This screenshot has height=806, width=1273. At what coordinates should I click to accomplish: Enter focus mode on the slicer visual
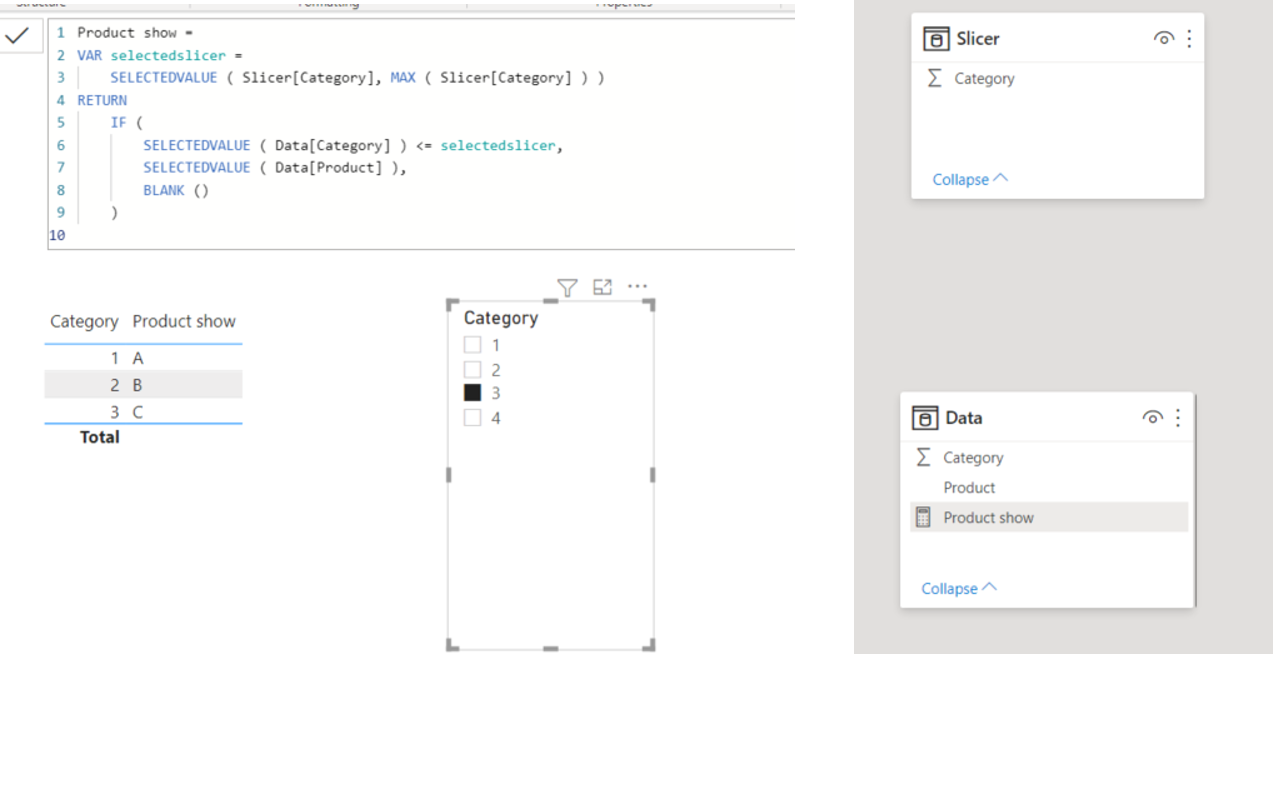pyautogui.click(x=602, y=287)
